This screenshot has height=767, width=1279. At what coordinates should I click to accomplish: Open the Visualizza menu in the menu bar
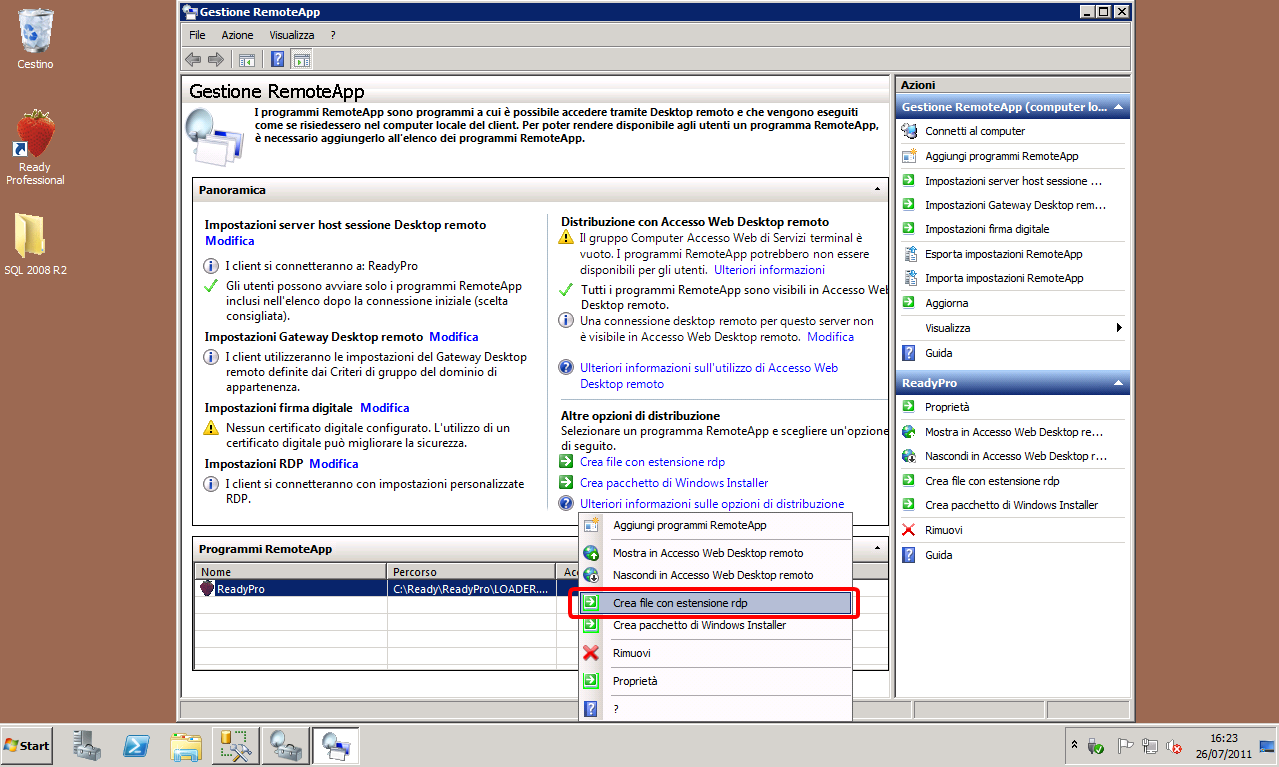point(292,35)
